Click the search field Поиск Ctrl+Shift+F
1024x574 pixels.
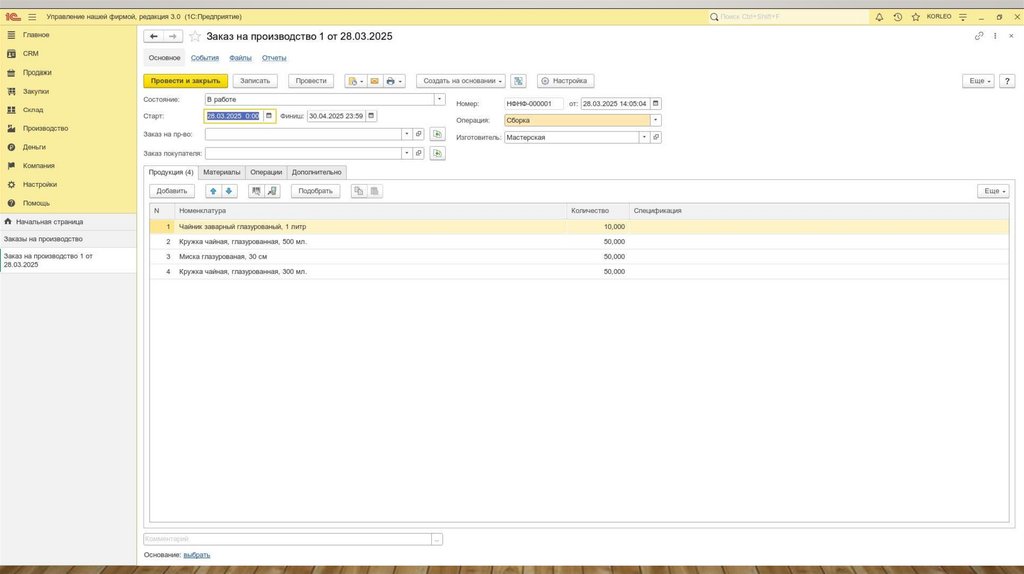point(788,17)
